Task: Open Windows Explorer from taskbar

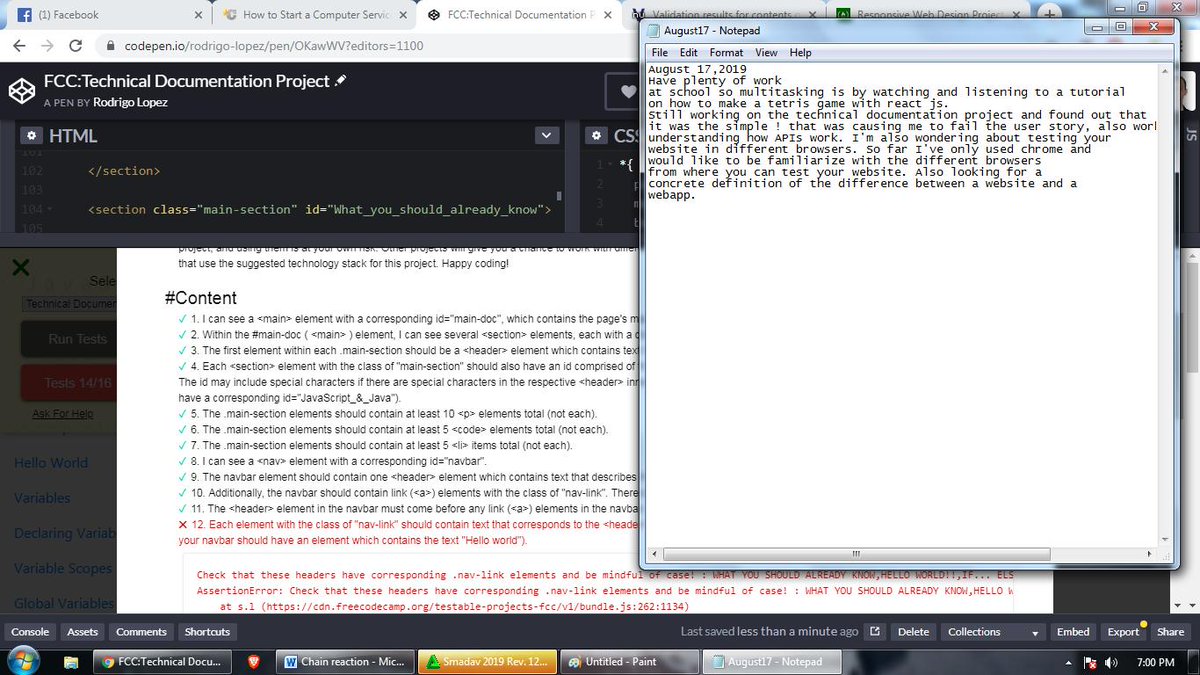Action: tap(71, 662)
